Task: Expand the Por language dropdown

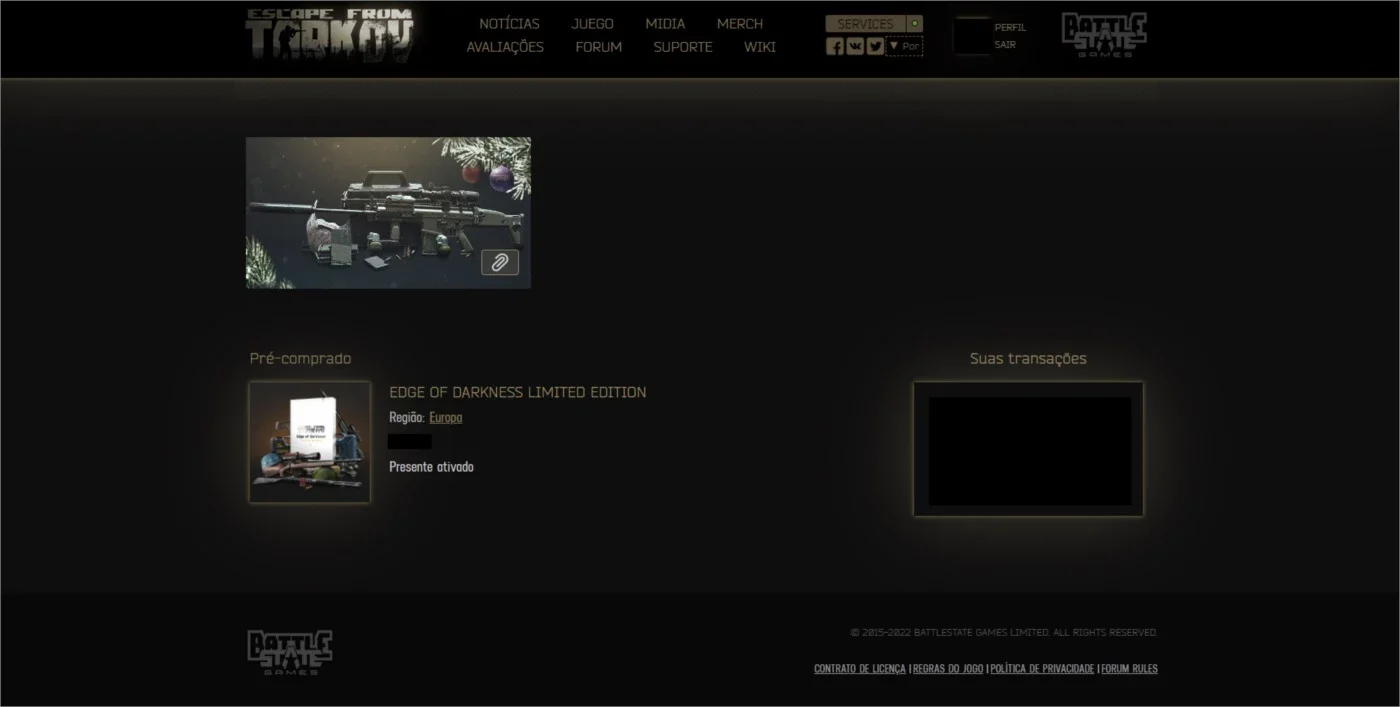Action: (x=904, y=46)
